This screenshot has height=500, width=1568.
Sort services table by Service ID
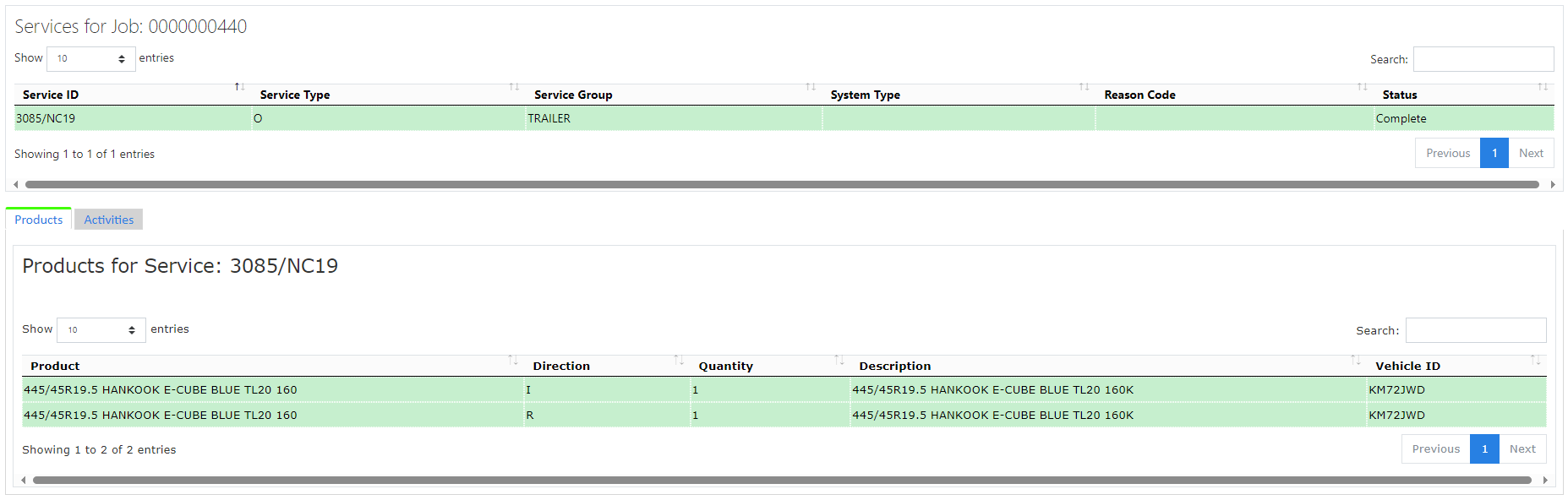coord(133,95)
